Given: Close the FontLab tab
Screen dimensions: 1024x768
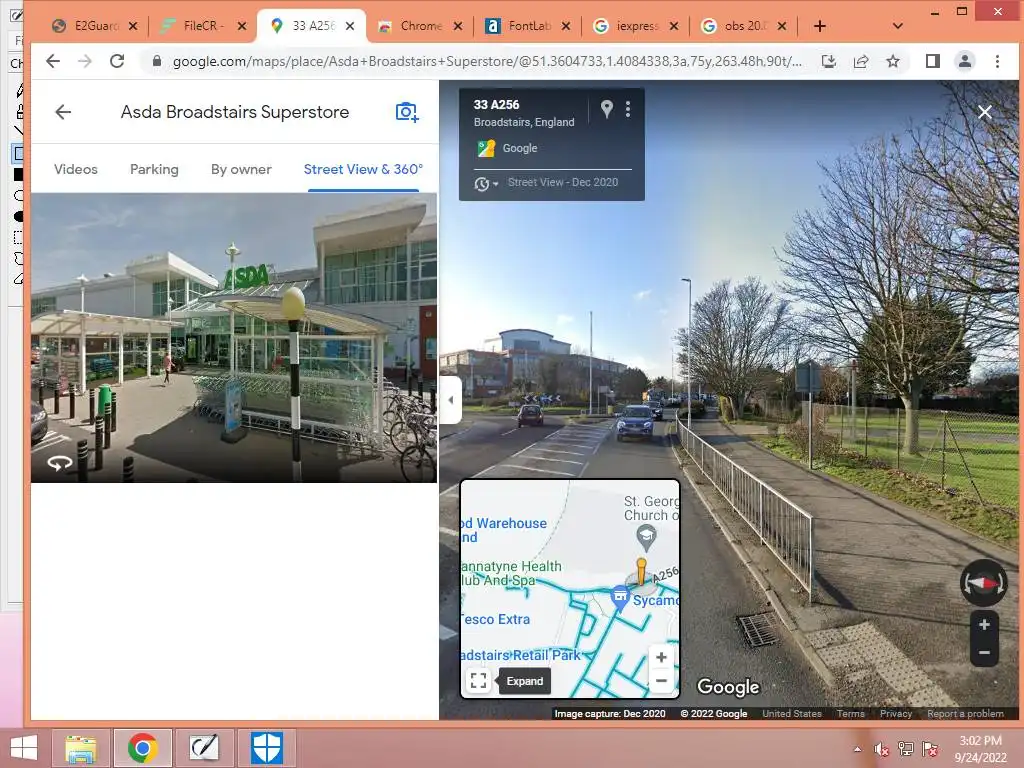Looking at the screenshot, I should (566, 26).
